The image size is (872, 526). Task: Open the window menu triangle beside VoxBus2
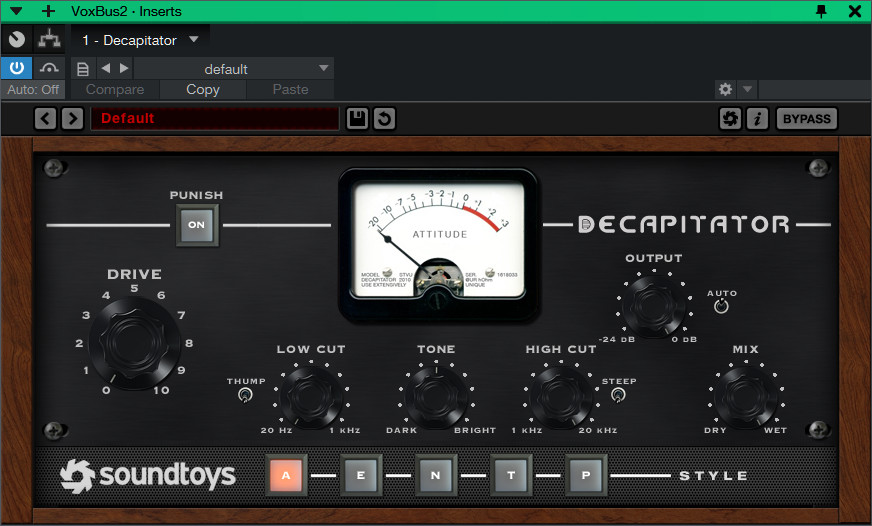click(x=17, y=11)
